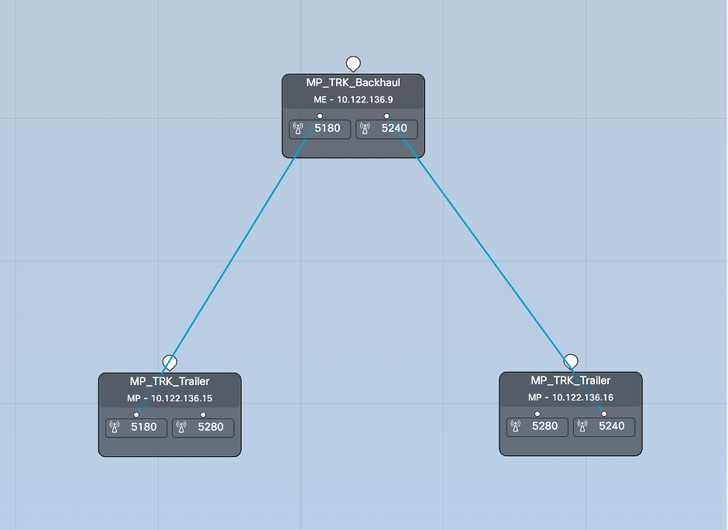728x530 pixels.
Task: Select MP_TRK_Trailer title at 10.122.136.16
Action: [571, 381]
